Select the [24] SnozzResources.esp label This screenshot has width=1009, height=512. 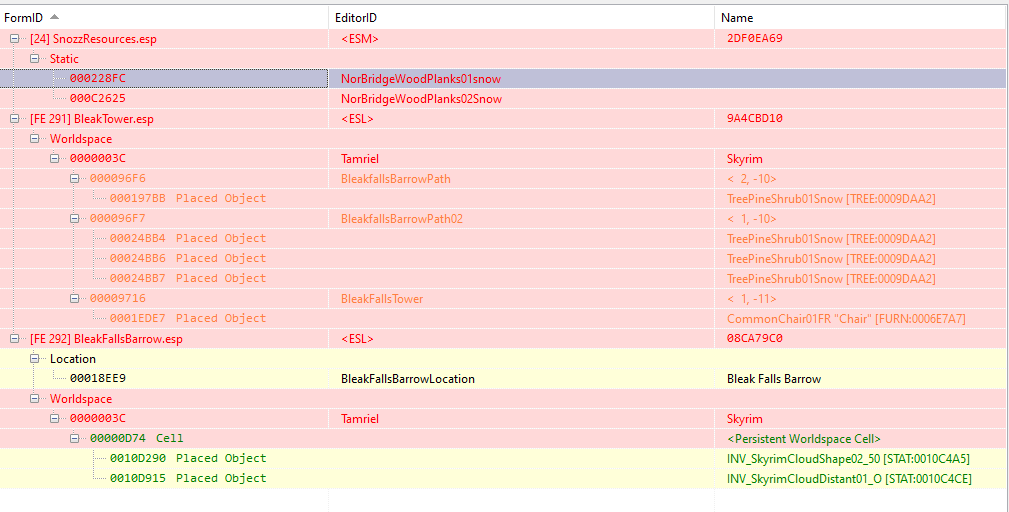pyautogui.click(x=93, y=39)
